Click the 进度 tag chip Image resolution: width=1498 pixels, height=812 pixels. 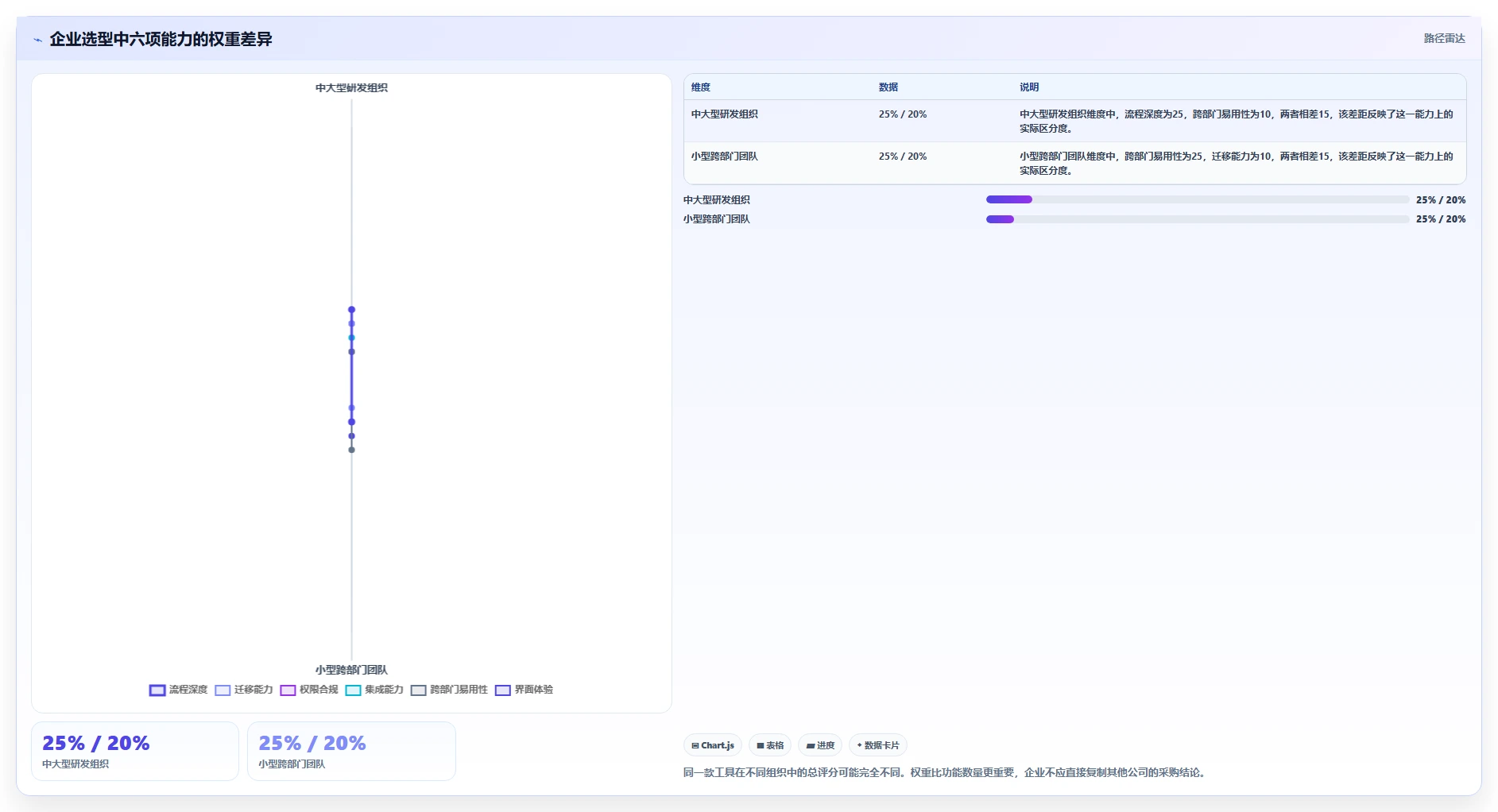(820, 745)
